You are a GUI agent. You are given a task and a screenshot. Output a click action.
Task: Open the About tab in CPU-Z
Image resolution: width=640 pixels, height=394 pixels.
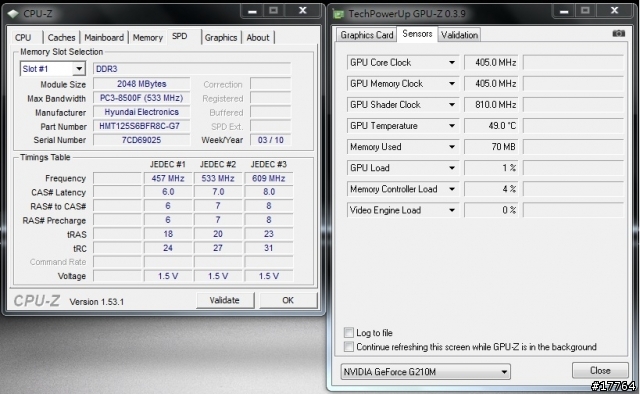tap(258, 38)
